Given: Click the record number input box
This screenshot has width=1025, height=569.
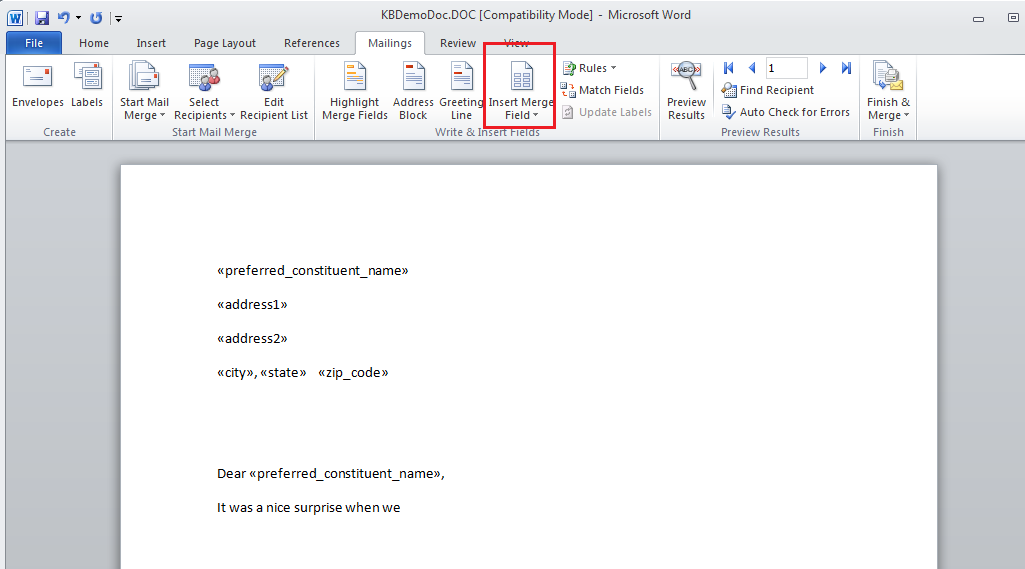Looking at the screenshot, I should pos(786,68).
